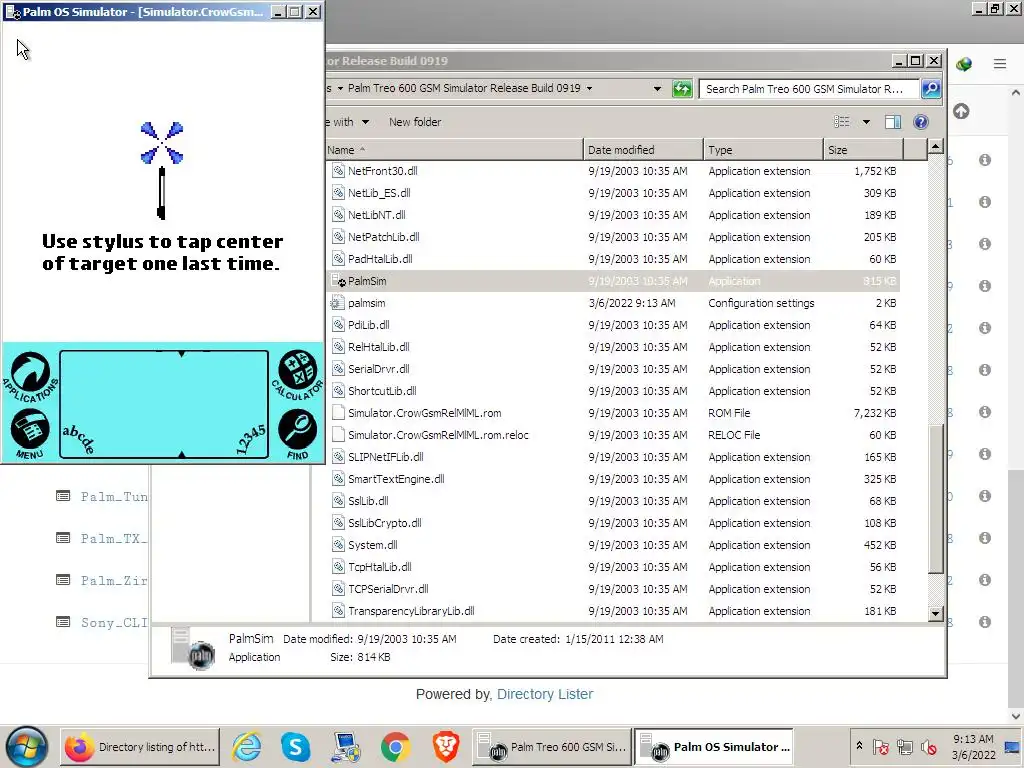Open the Sony_CLI entry in the directory listing
The image size is (1024, 768).
[114, 622]
